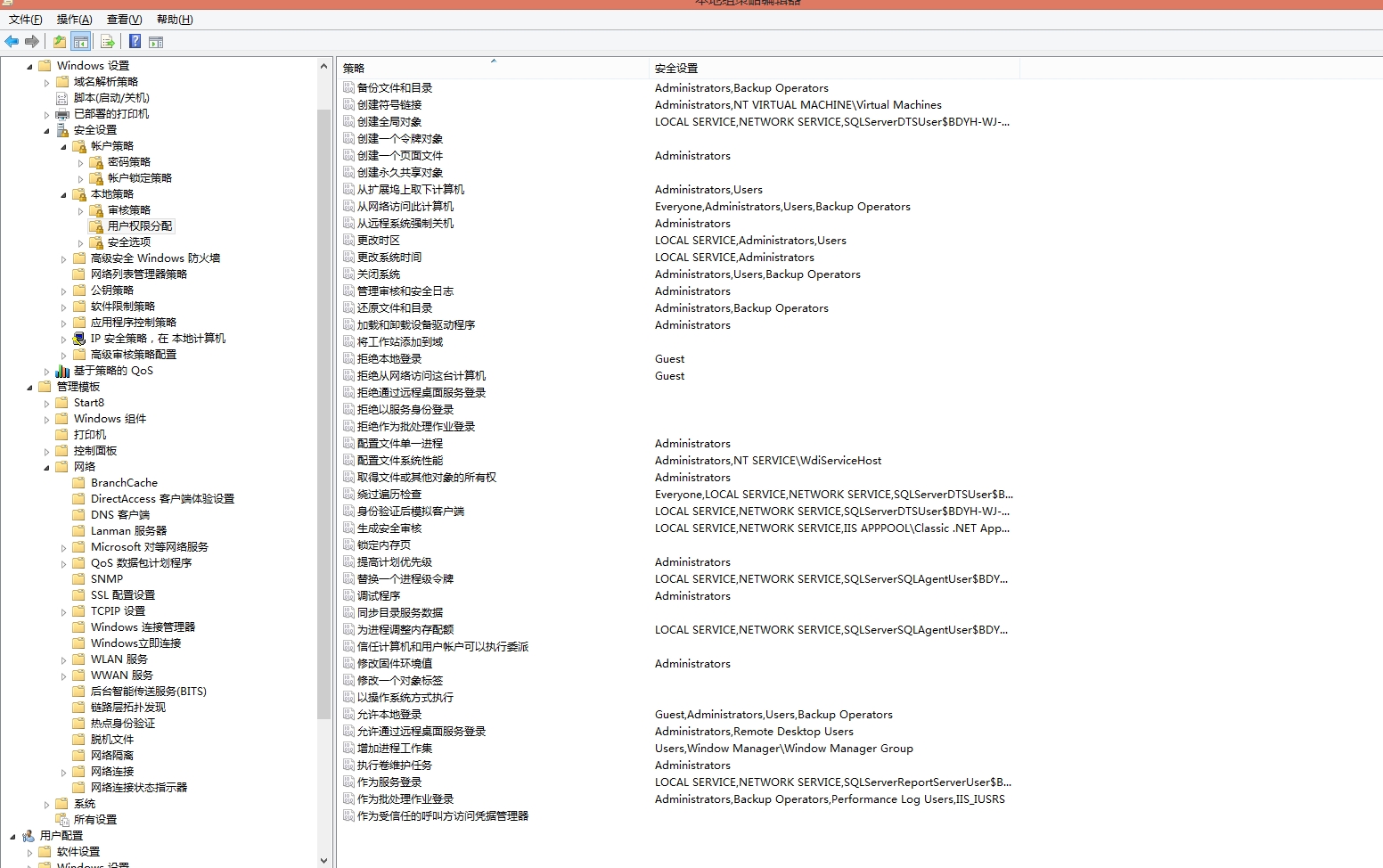Image resolution: width=1383 pixels, height=868 pixels.
Task: Sort by the 安全设置 column header
Action: click(834, 68)
